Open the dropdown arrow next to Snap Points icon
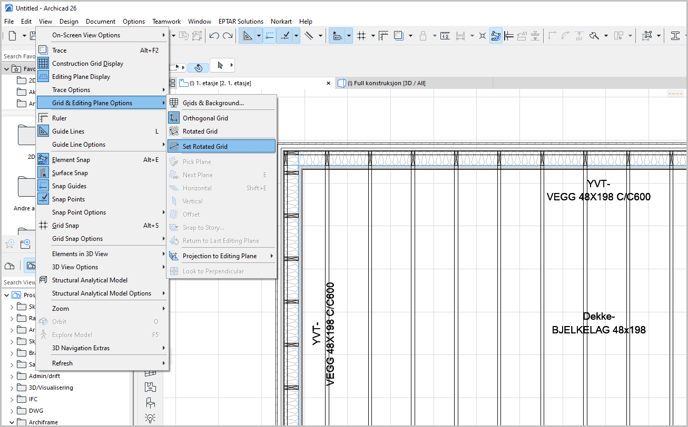This screenshot has height=427, width=688. (x=297, y=36)
